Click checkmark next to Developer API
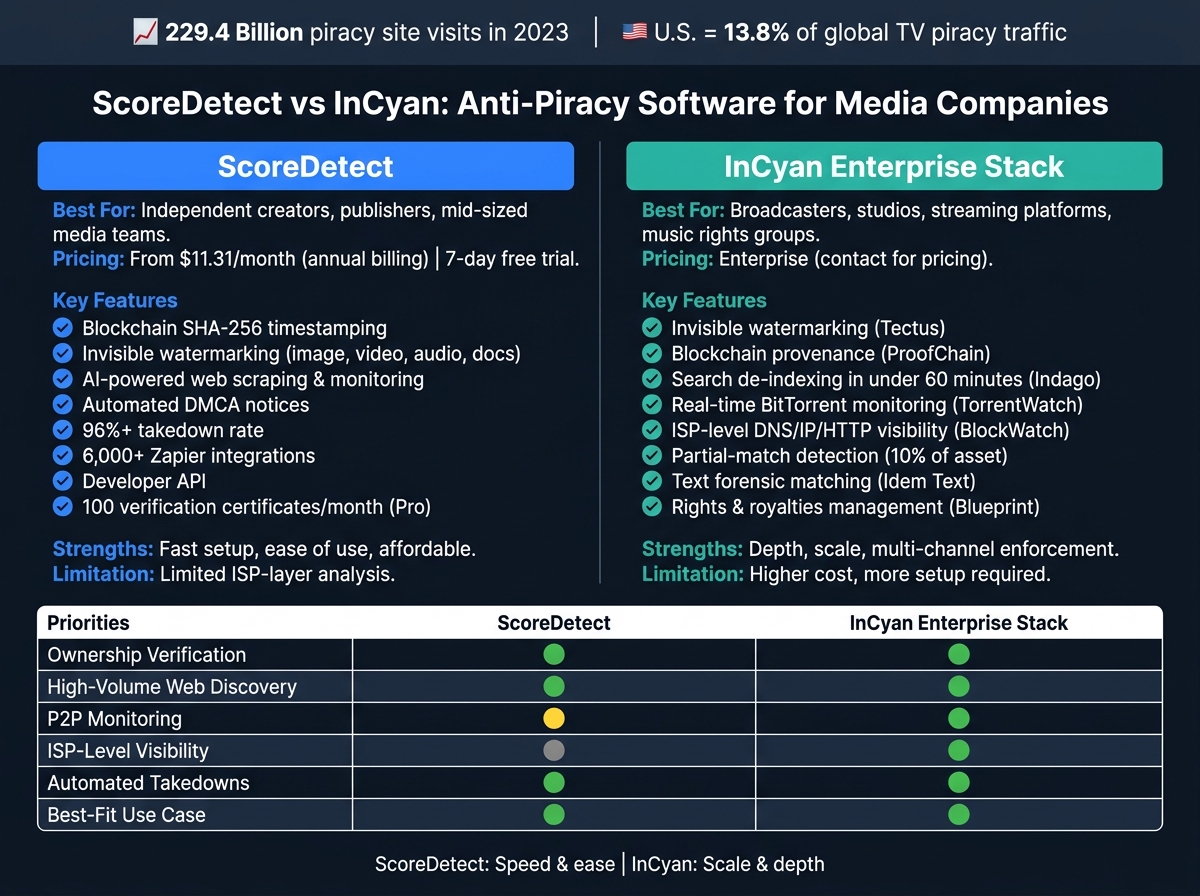1200x896 pixels. (x=63, y=481)
